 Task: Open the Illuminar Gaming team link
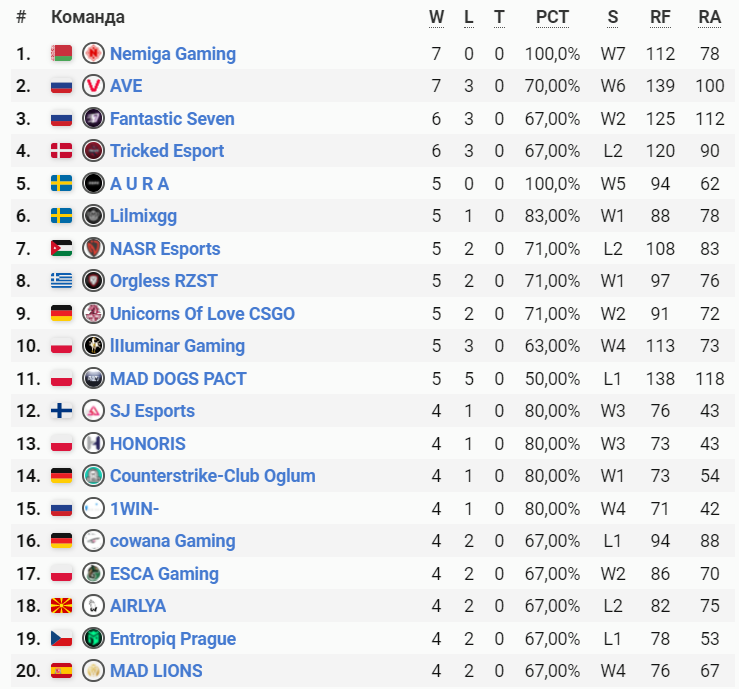tap(177, 346)
